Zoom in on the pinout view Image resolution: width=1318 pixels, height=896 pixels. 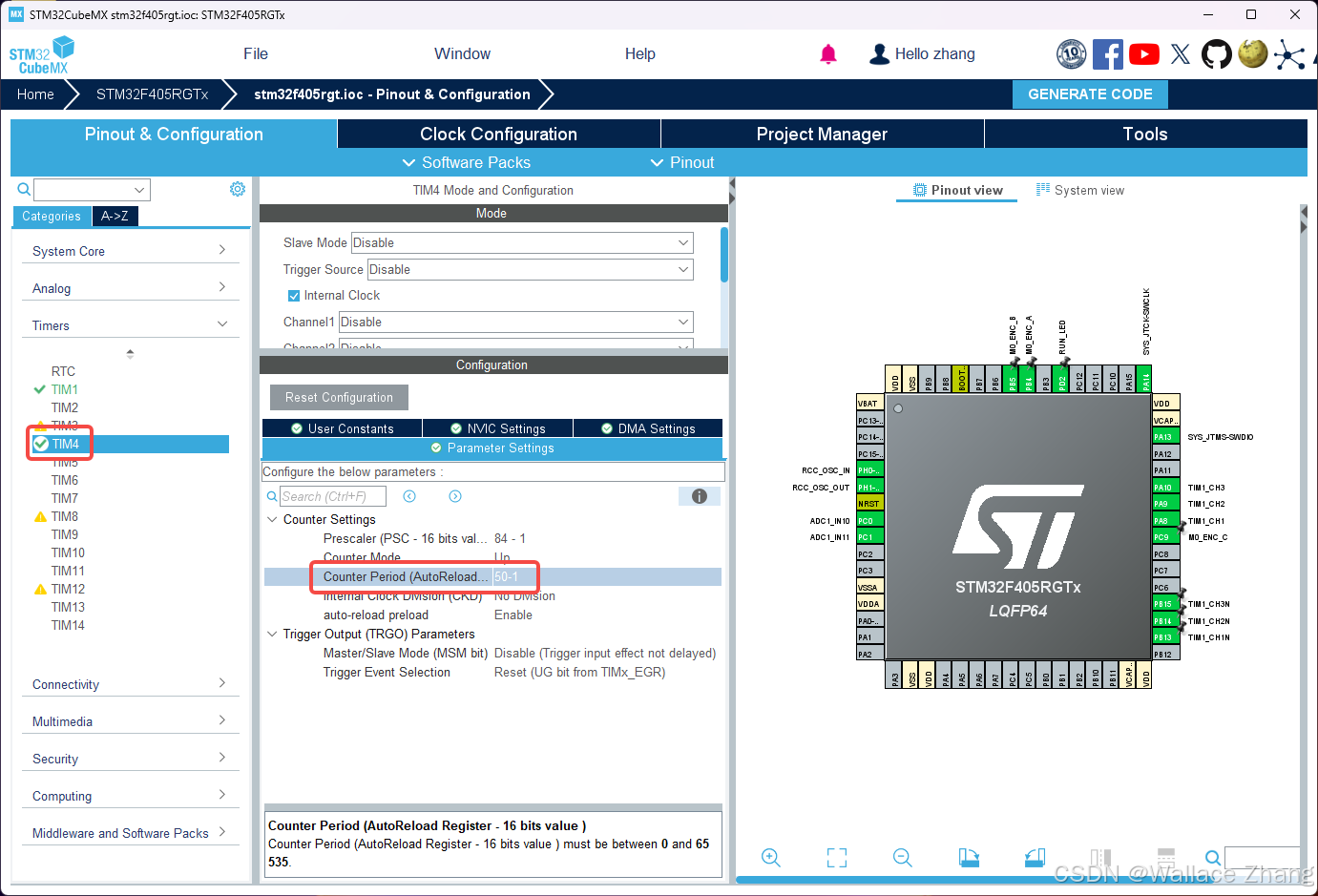point(771,858)
